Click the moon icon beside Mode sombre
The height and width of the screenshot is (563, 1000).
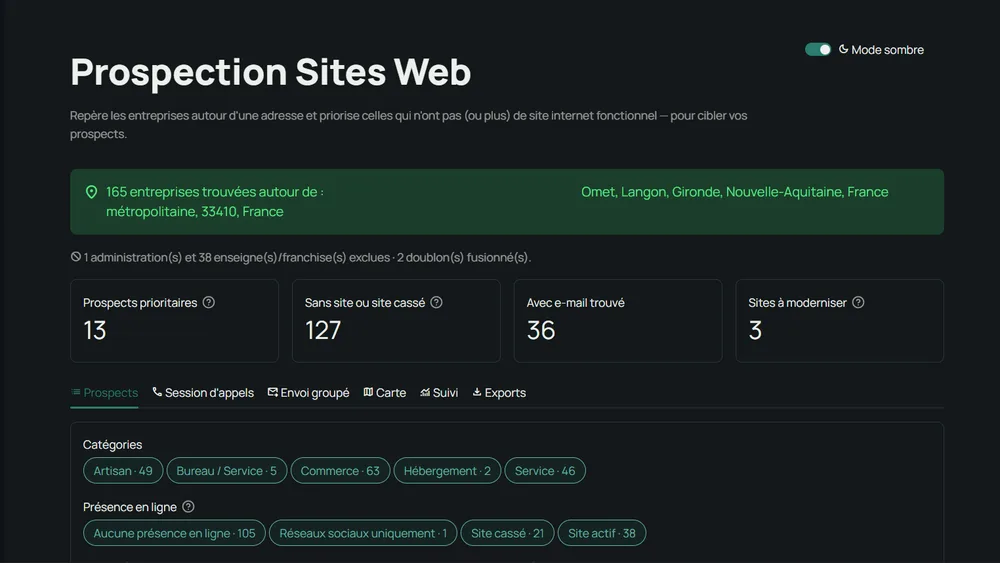(x=843, y=49)
